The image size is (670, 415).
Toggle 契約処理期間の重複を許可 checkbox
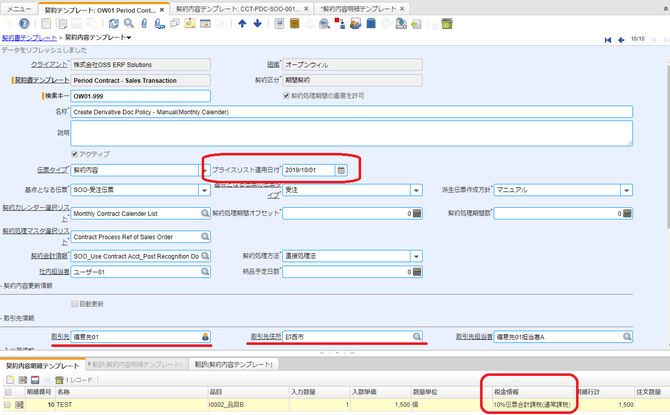[x=286, y=96]
